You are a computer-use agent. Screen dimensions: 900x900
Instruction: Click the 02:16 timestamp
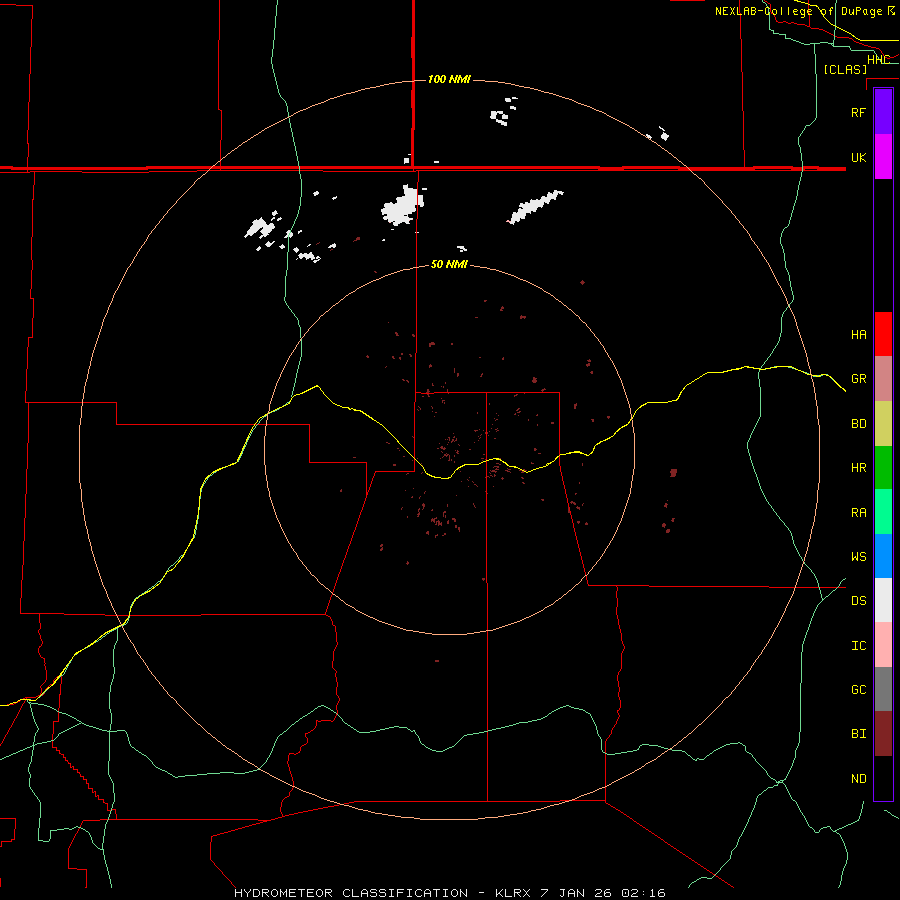pos(643,893)
